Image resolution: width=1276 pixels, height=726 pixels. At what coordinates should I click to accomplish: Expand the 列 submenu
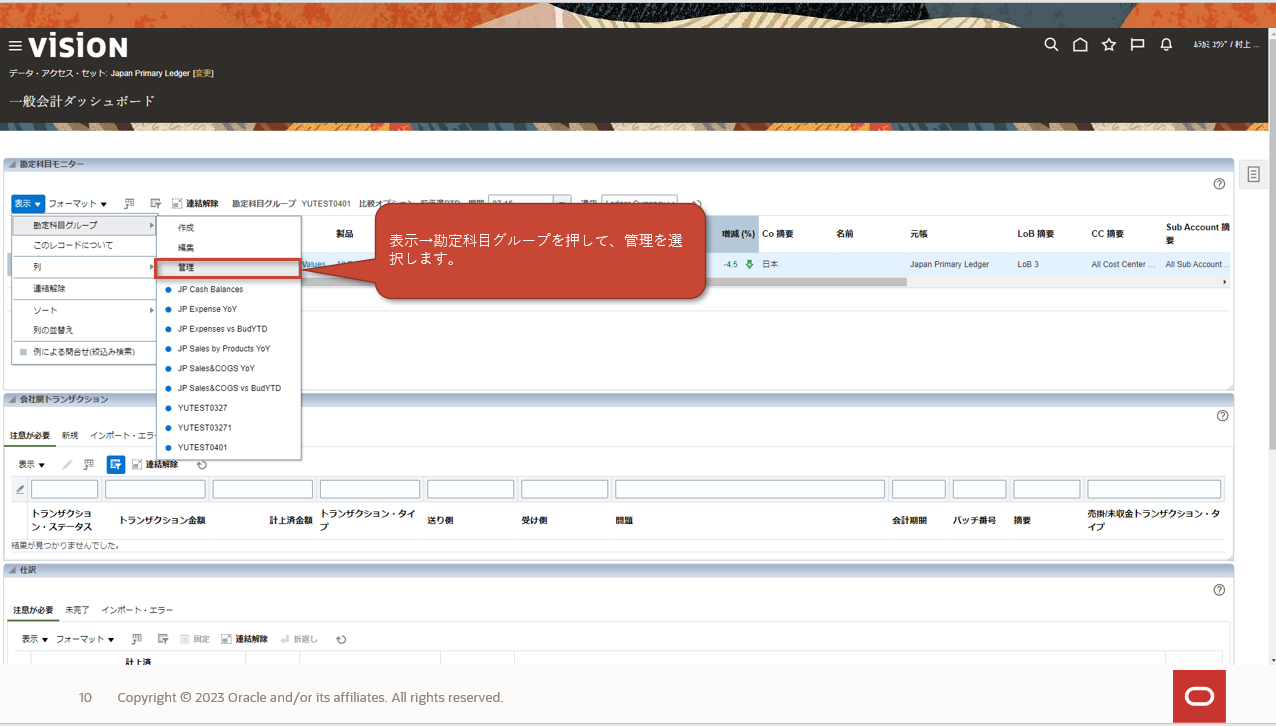(x=84, y=267)
